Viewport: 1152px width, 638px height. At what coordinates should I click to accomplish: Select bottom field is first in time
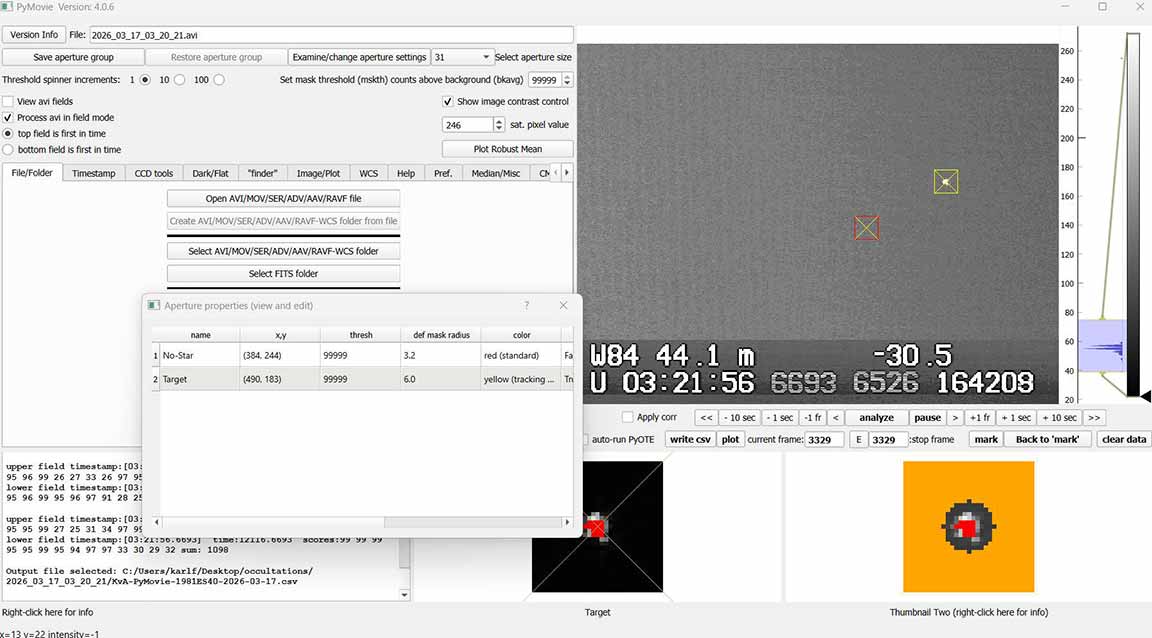(x=9, y=149)
